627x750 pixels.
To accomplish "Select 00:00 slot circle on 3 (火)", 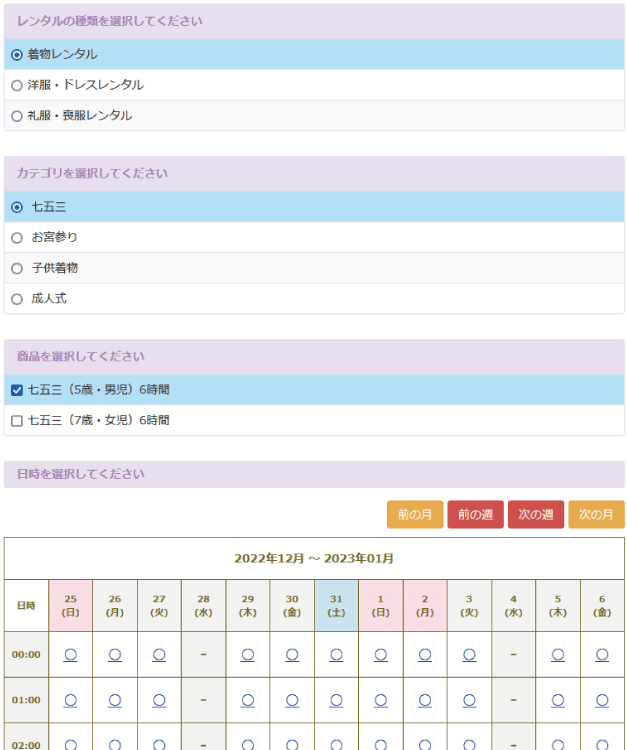I will pos(469,654).
